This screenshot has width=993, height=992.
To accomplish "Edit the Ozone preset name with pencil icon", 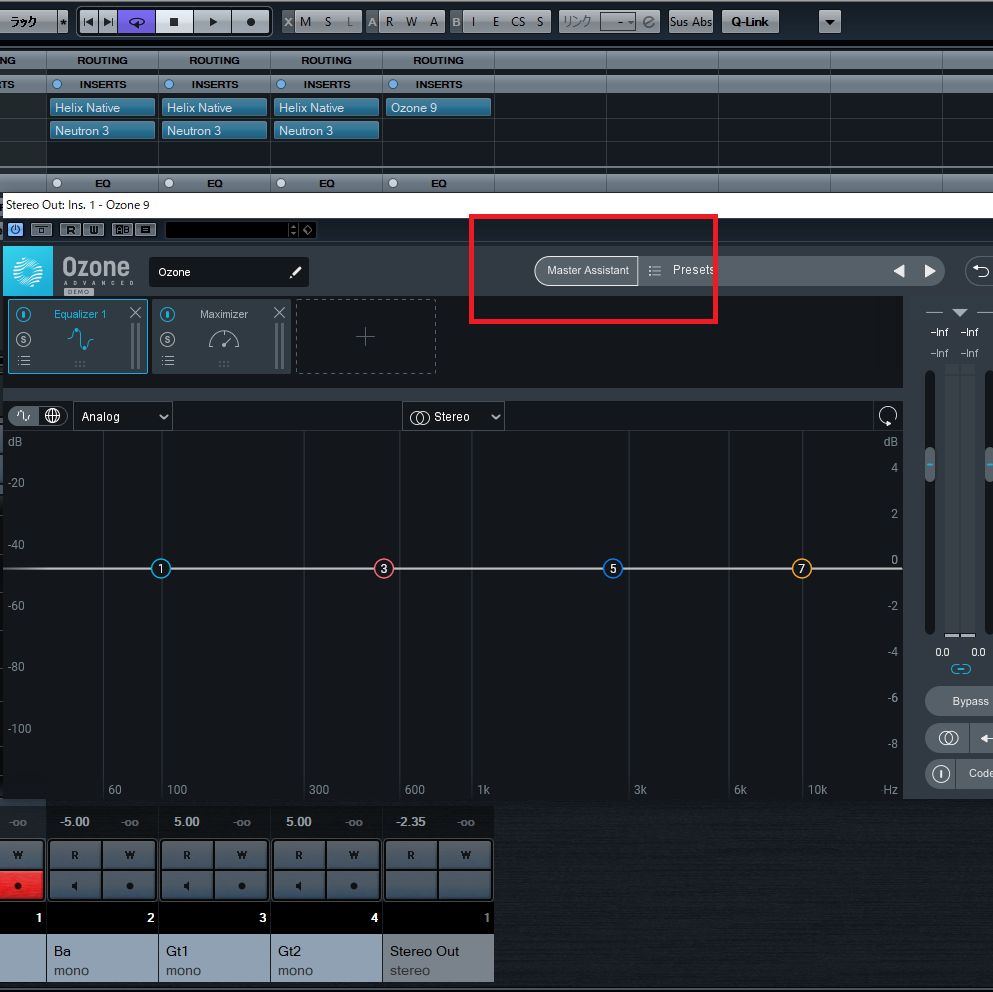I will [295, 272].
